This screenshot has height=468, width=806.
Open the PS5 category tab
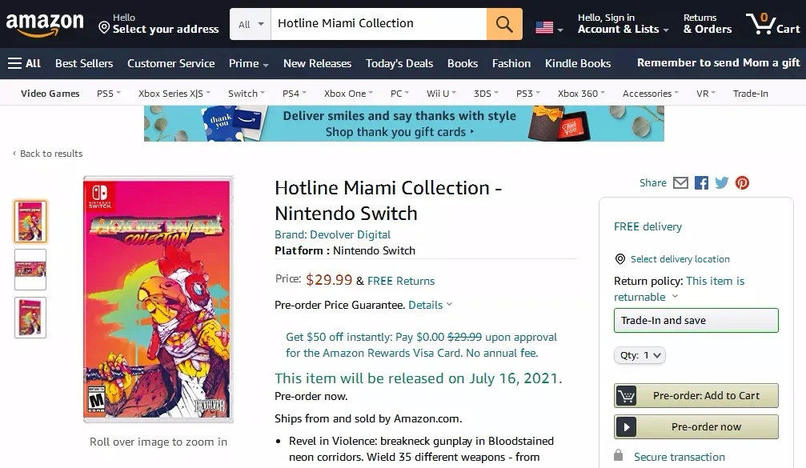(107, 93)
